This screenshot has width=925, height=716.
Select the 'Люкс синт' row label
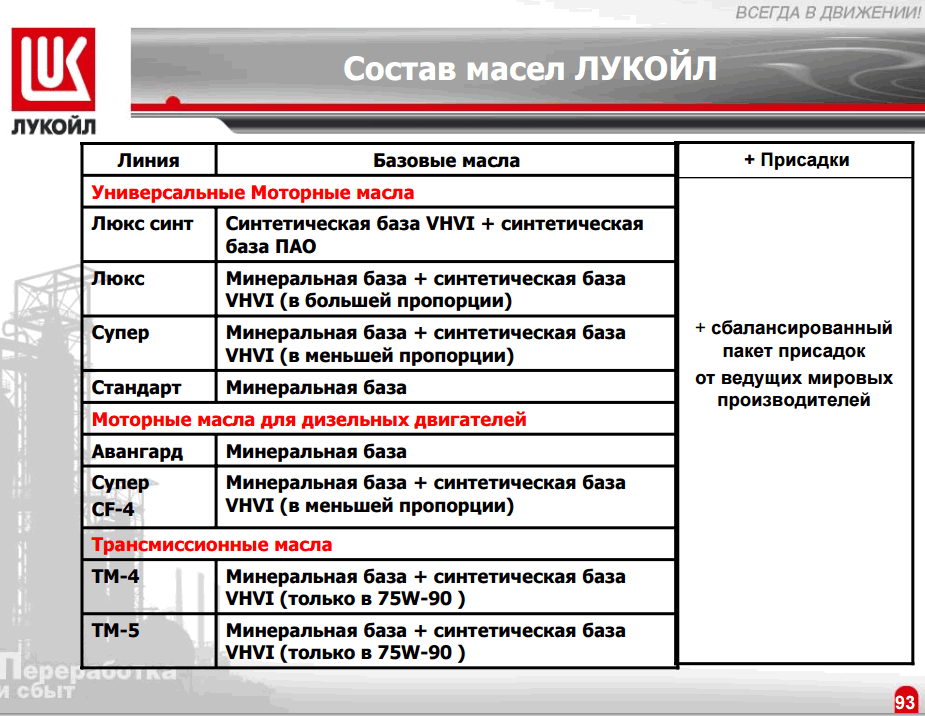point(142,224)
